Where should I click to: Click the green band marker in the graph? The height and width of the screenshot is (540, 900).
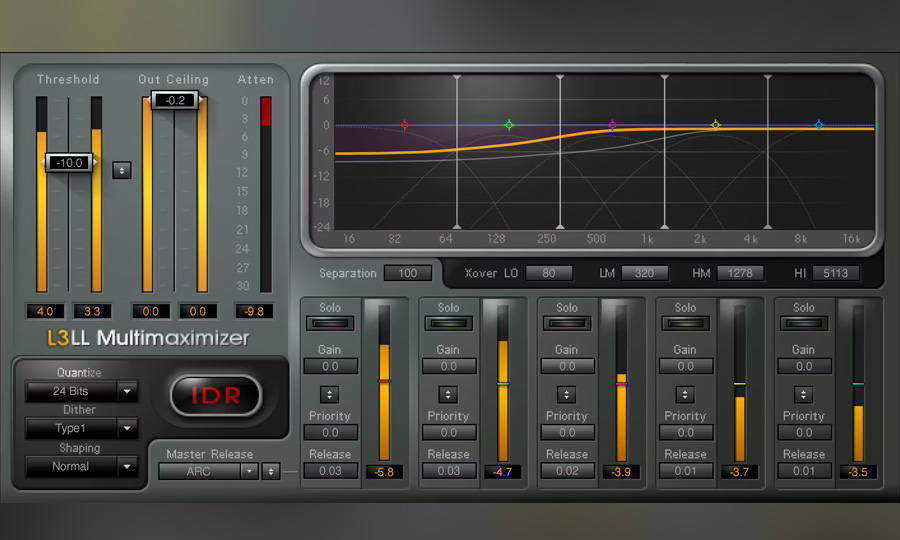pyautogui.click(x=509, y=125)
